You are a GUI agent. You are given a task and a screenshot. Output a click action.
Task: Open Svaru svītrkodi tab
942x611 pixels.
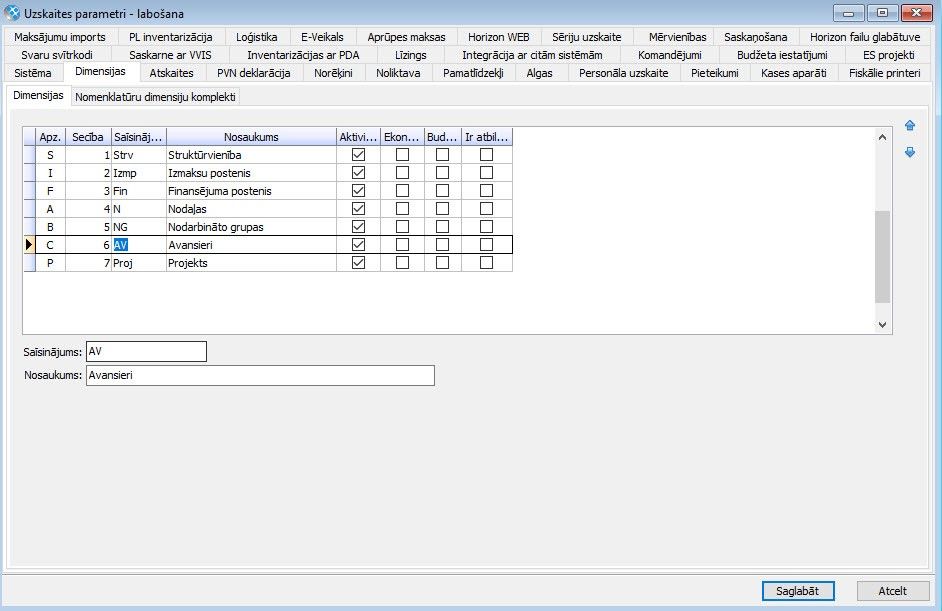56,55
